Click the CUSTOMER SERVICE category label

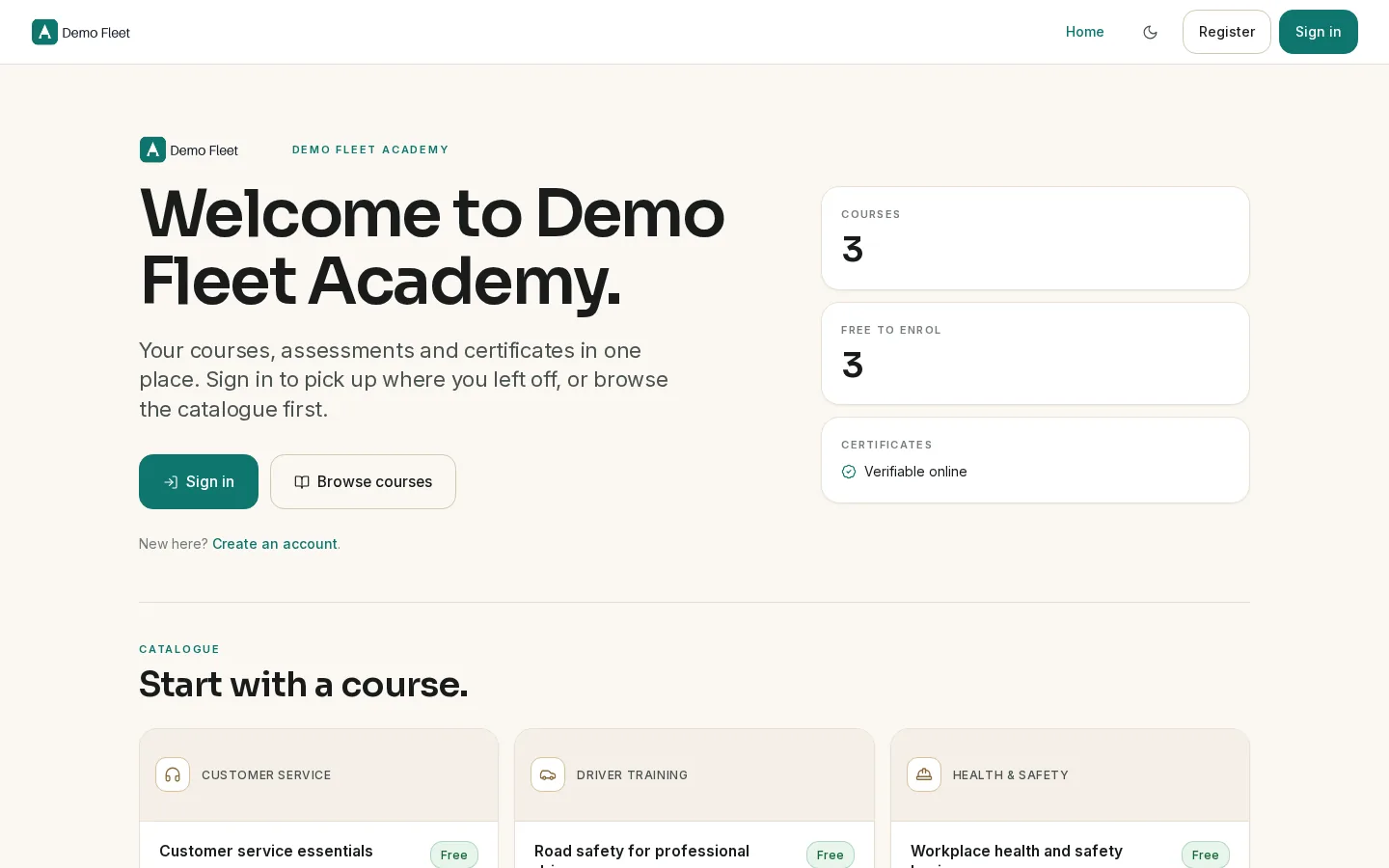[x=266, y=775]
